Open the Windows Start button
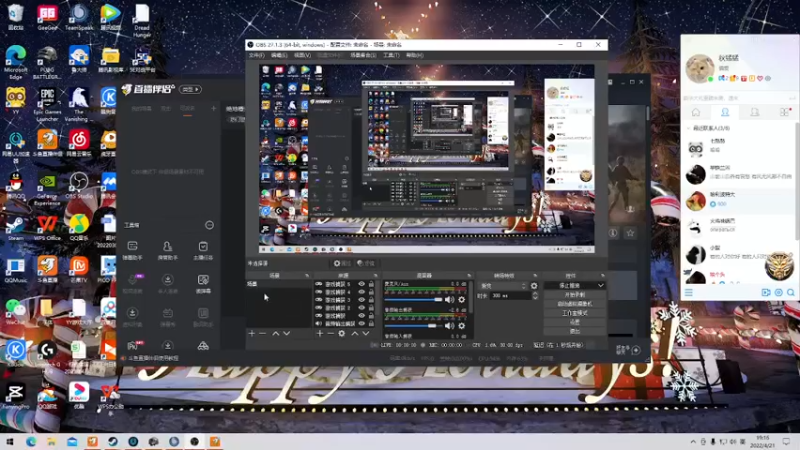This screenshot has height=450, width=800. (x=10, y=442)
